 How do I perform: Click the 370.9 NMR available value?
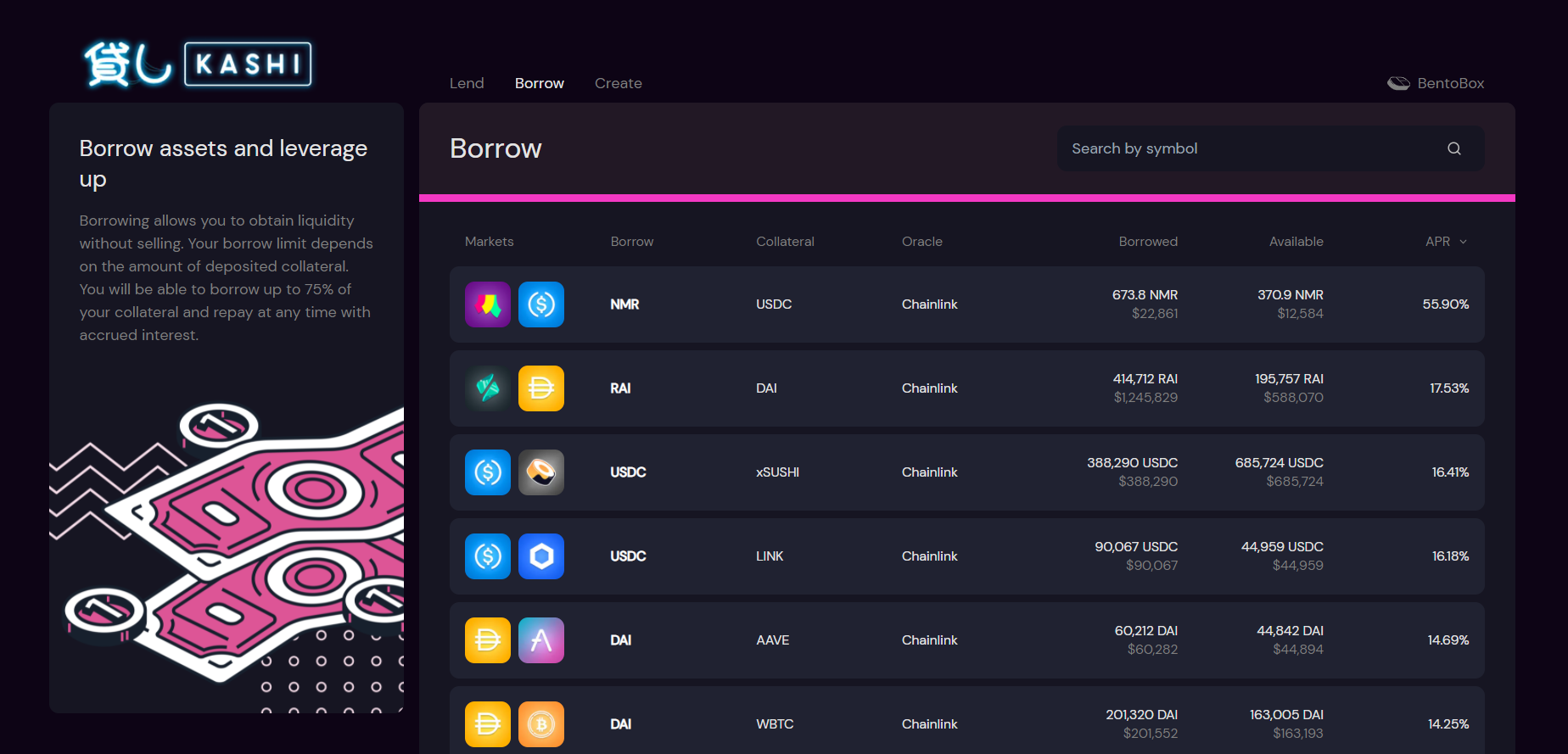pos(1291,295)
